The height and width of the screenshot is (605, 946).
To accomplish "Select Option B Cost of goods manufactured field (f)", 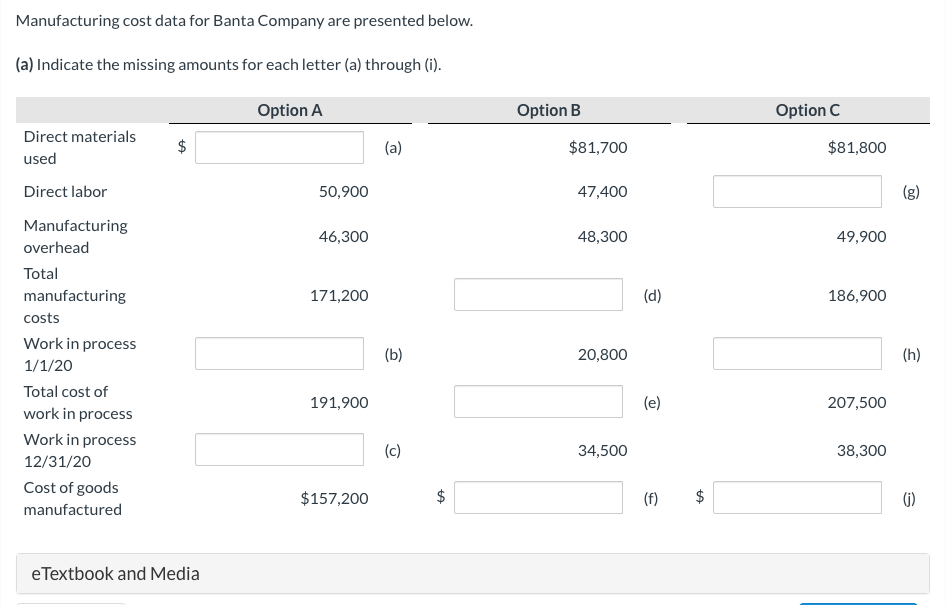I will pyautogui.click(x=539, y=498).
